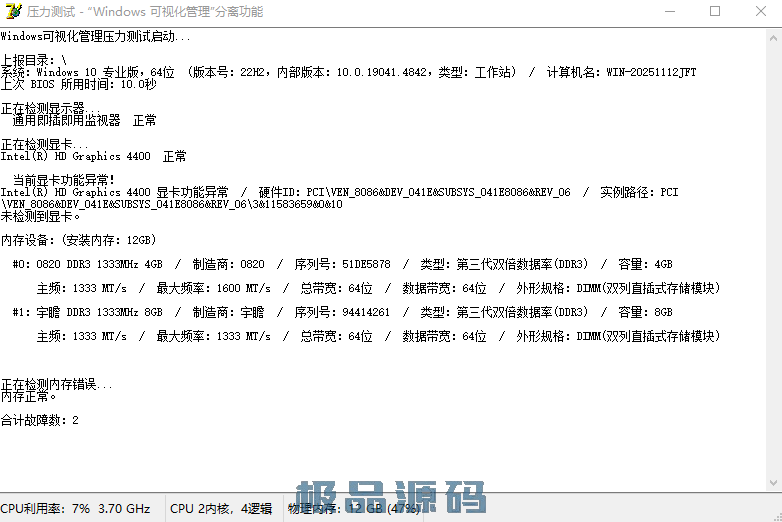Click the scroll down arrow of vertical scrollbar
Viewport: 782px width, 522px height.
(x=773, y=484)
